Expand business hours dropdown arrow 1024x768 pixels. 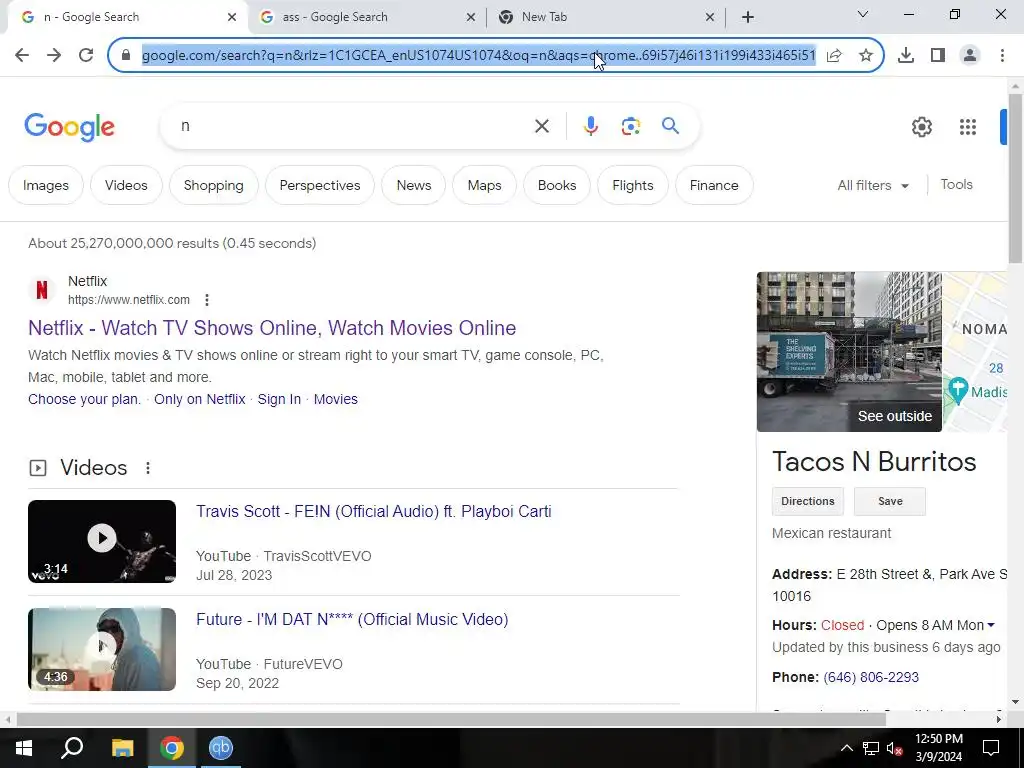991,626
